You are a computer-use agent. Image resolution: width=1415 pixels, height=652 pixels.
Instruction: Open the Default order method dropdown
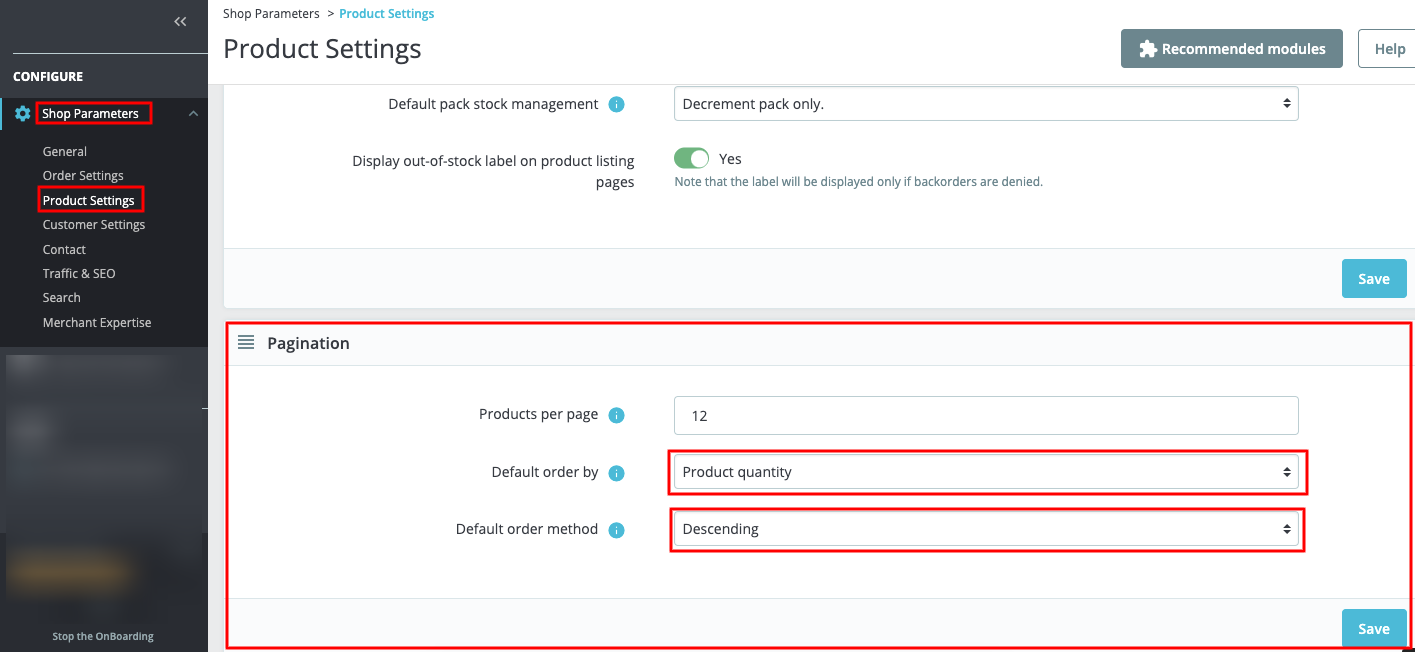[x=985, y=530]
